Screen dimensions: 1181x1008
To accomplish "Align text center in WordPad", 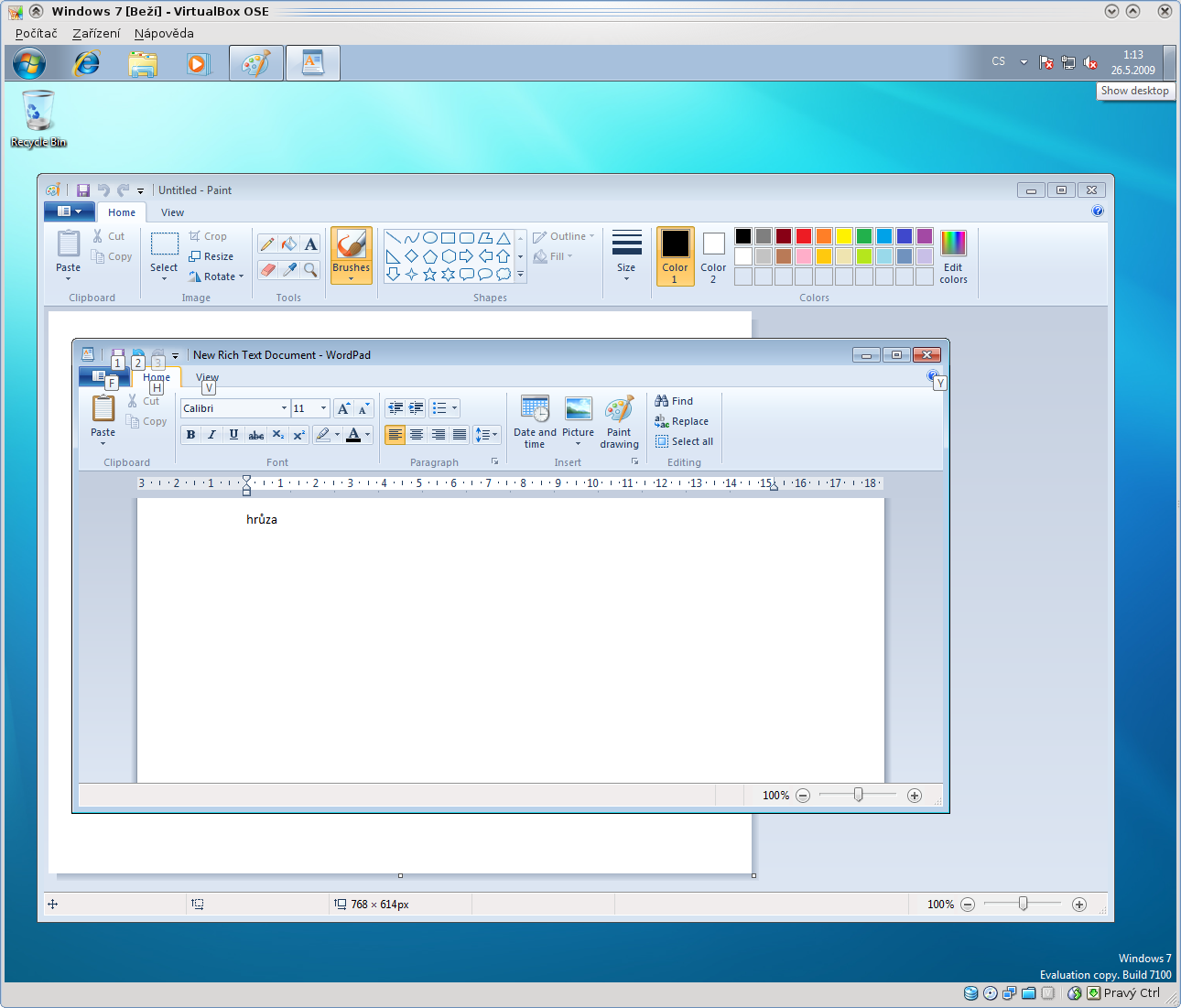I will click(417, 435).
